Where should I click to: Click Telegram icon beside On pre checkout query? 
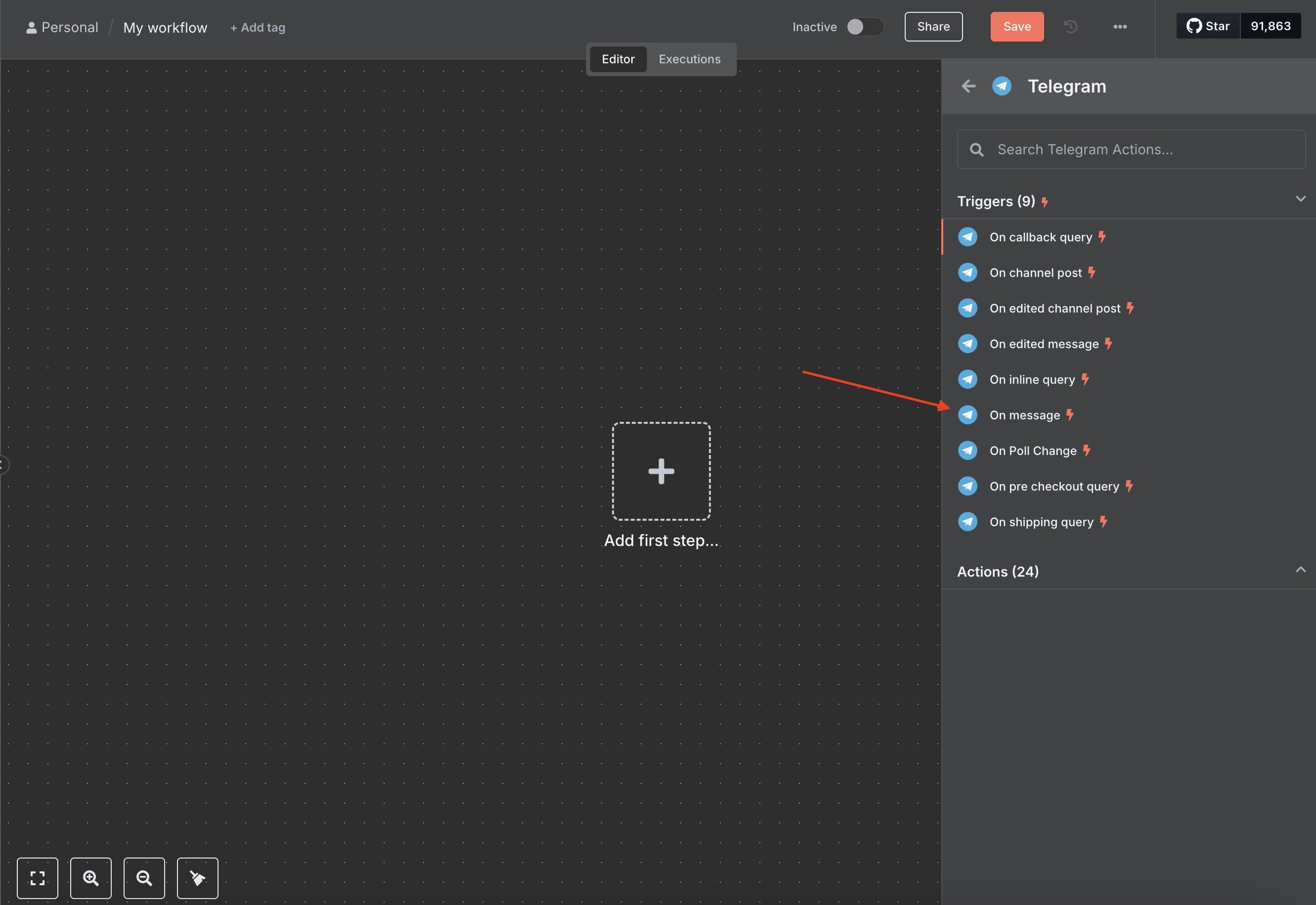click(x=967, y=486)
